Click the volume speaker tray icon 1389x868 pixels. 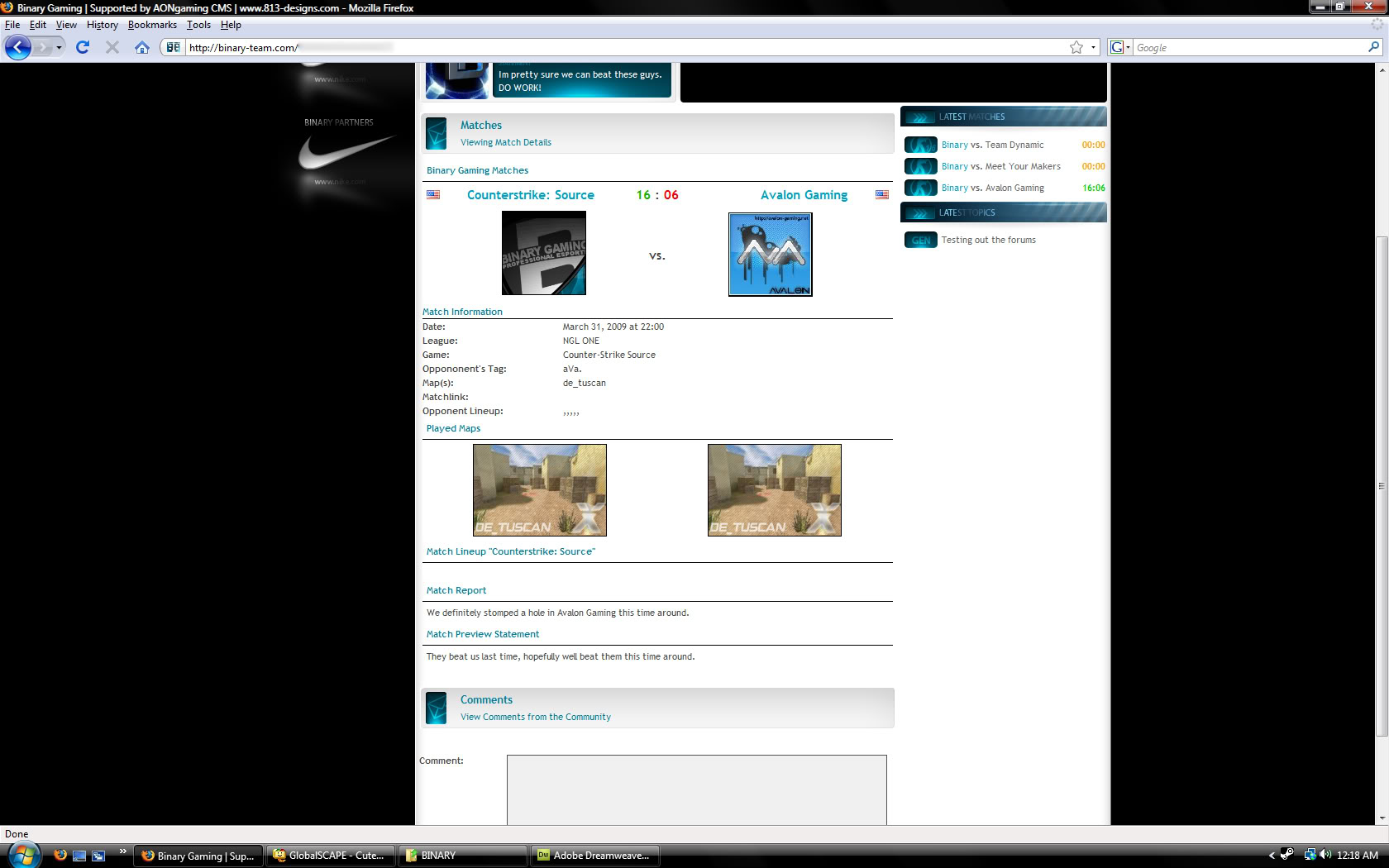1325,855
